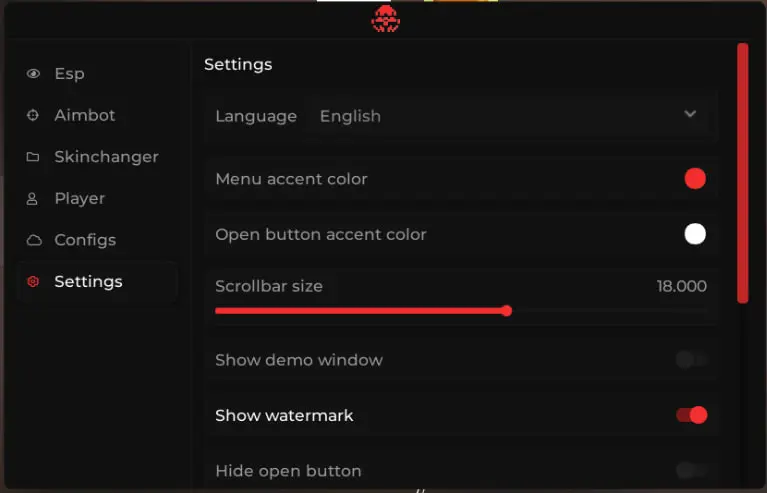
Task: Open the Language dropdown showing English
Action: 509,116
